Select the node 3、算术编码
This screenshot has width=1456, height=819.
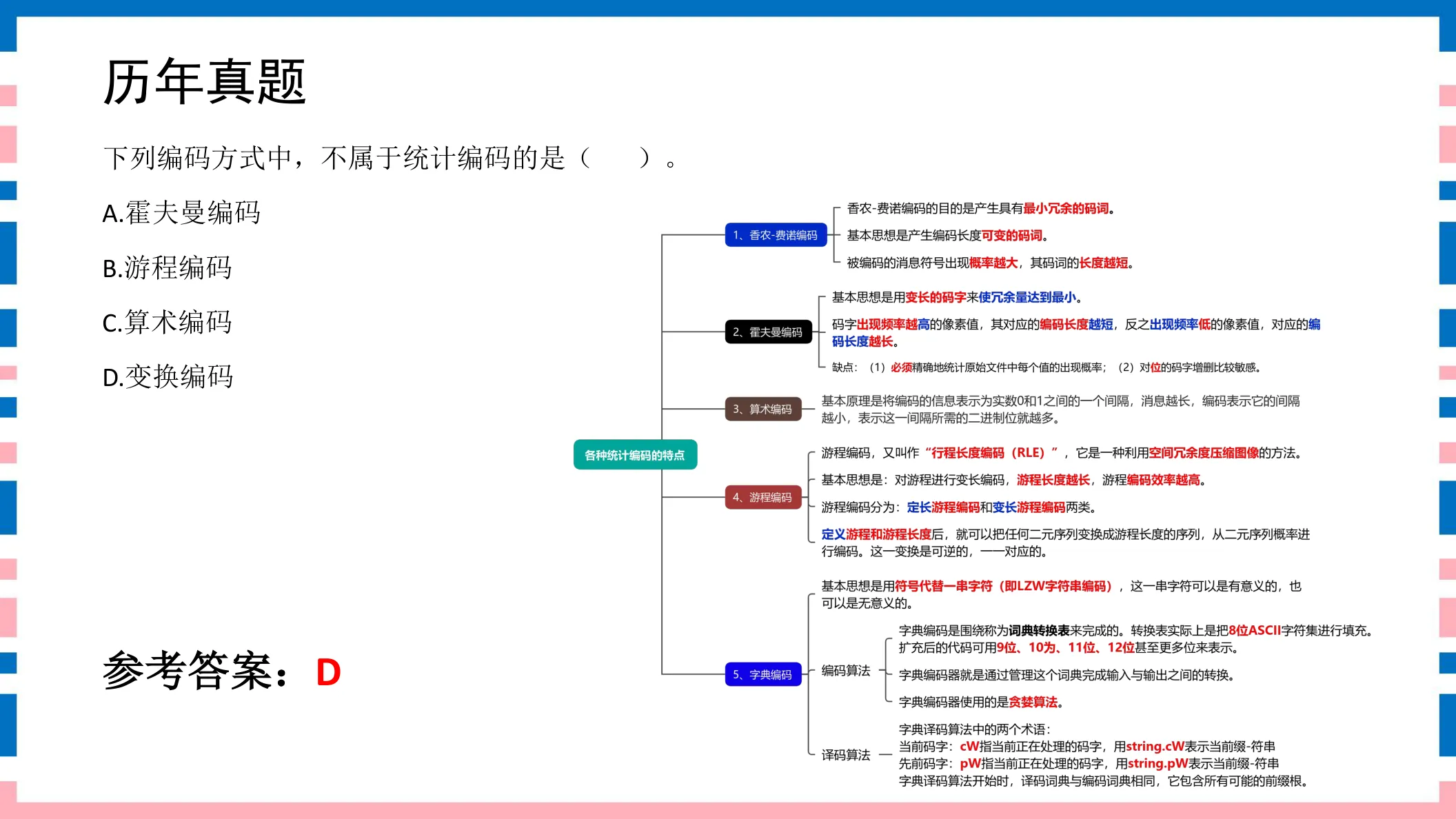tap(762, 410)
